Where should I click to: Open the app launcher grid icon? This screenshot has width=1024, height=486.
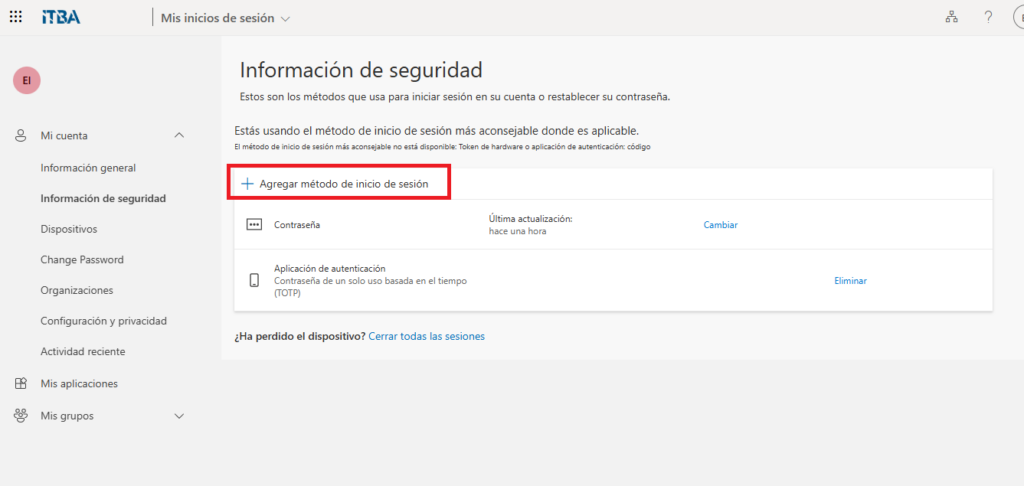tap(16, 17)
